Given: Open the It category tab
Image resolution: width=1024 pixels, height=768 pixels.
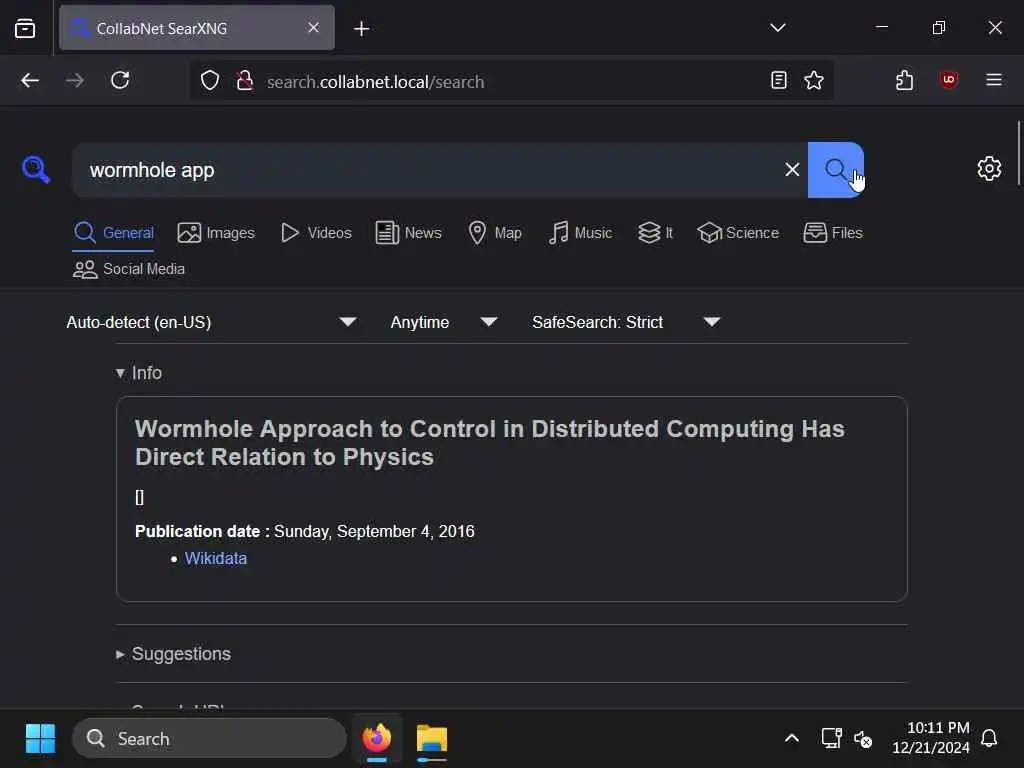Looking at the screenshot, I should click(655, 233).
